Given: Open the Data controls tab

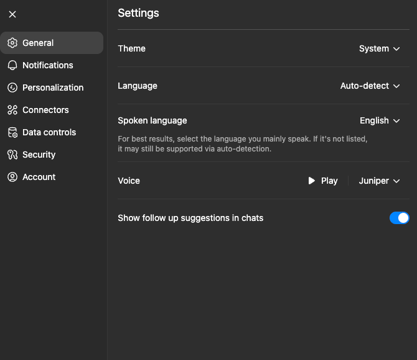Looking at the screenshot, I should (x=52, y=132).
